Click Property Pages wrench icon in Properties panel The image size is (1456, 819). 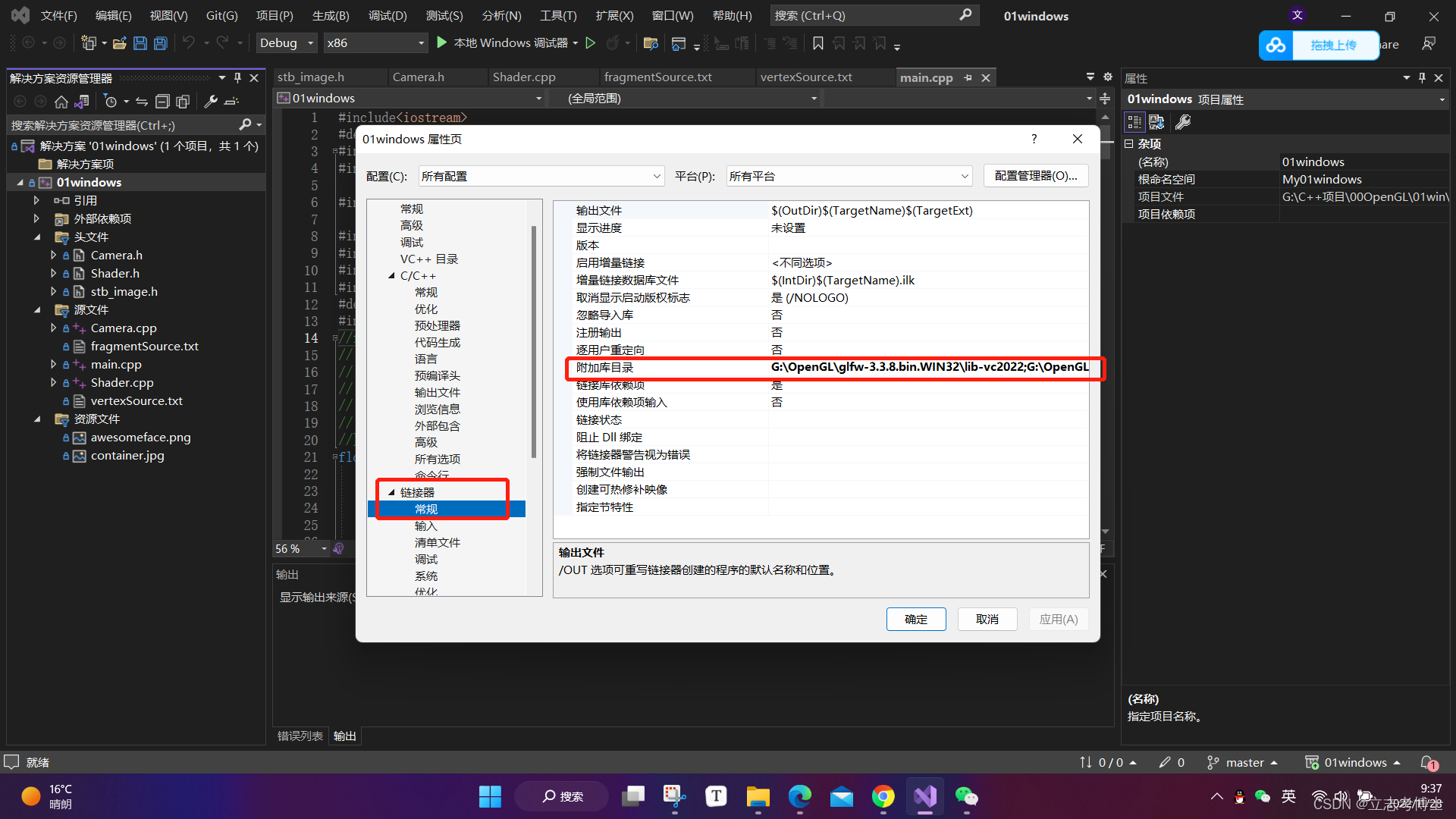pyautogui.click(x=1182, y=121)
